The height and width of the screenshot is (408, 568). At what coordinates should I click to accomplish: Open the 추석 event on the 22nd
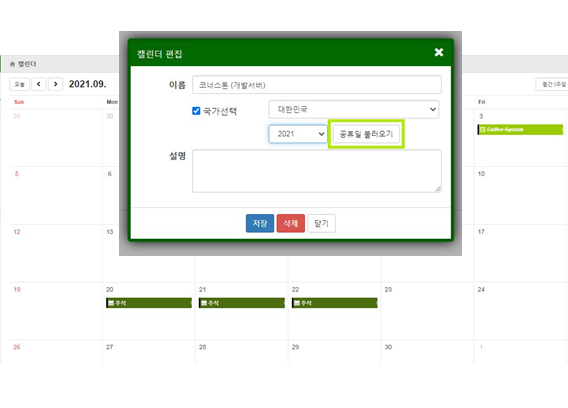(x=334, y=303)
